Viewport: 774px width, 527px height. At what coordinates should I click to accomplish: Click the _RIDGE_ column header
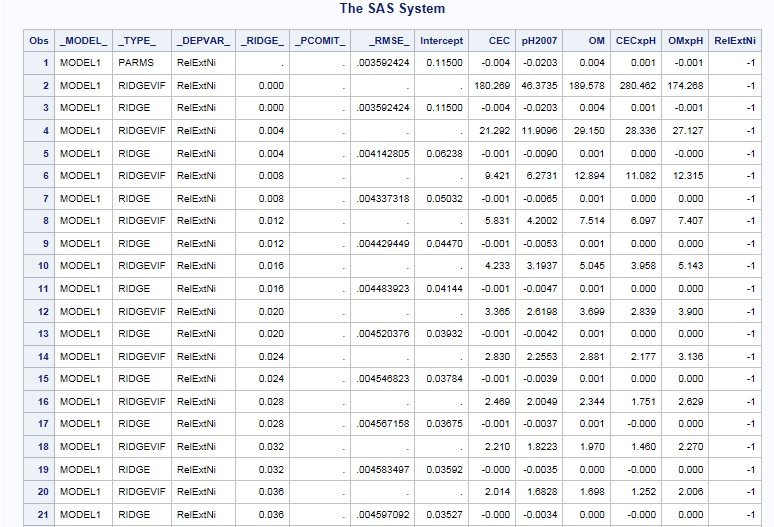pos(264,41)
